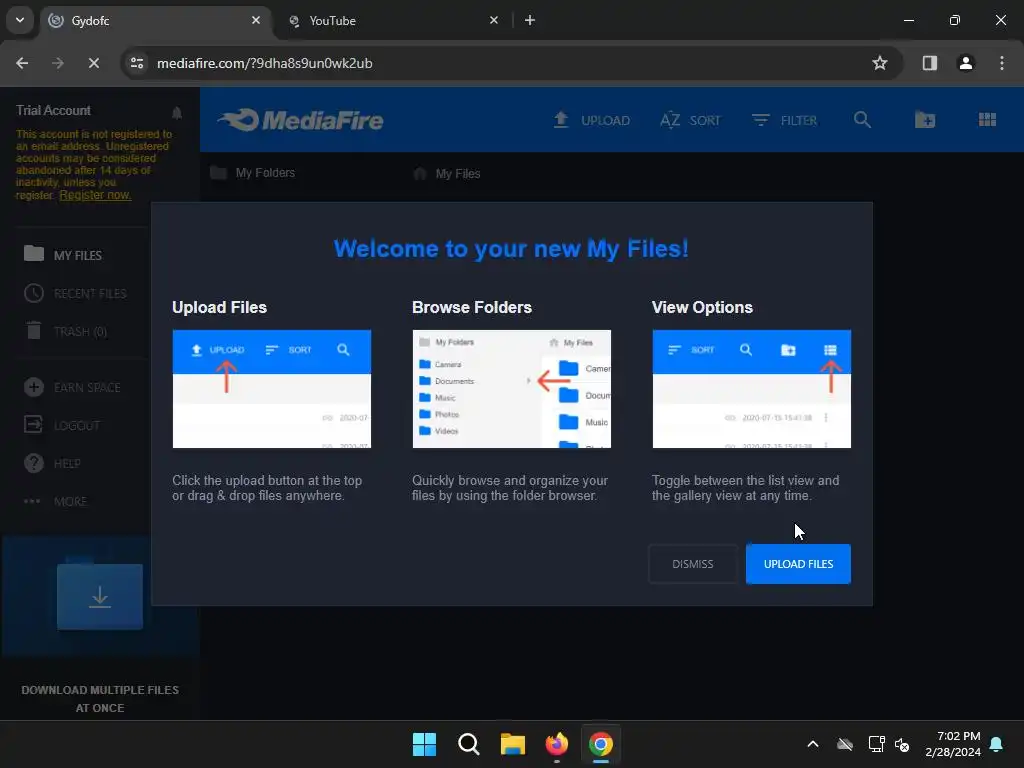This screenshot has width=1024, height=768.
Task: Open the tab search dropdown arrow
Action: tap(20, 20)
